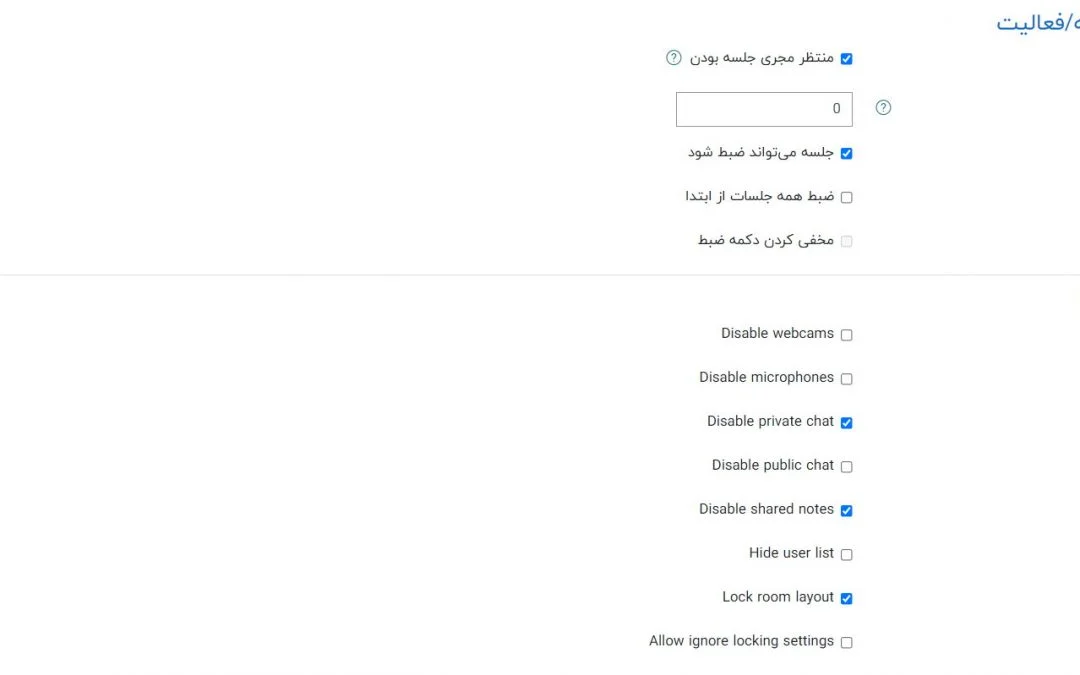Click the "Hide user list" label text
1080x675 pixels.
[791, 553]
